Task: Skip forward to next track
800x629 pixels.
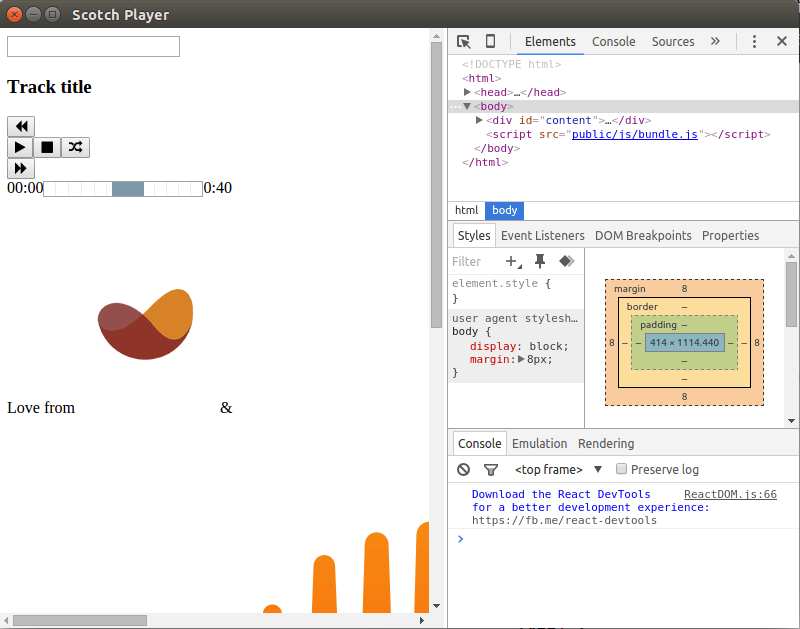Action: 21,168
